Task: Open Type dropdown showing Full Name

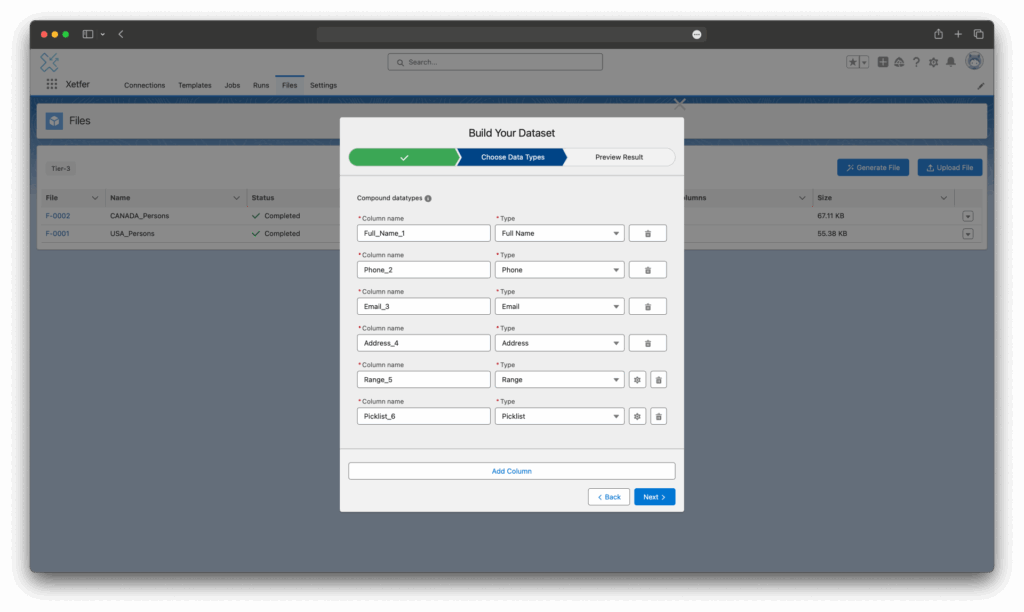Action: click(x=560, y=233)
